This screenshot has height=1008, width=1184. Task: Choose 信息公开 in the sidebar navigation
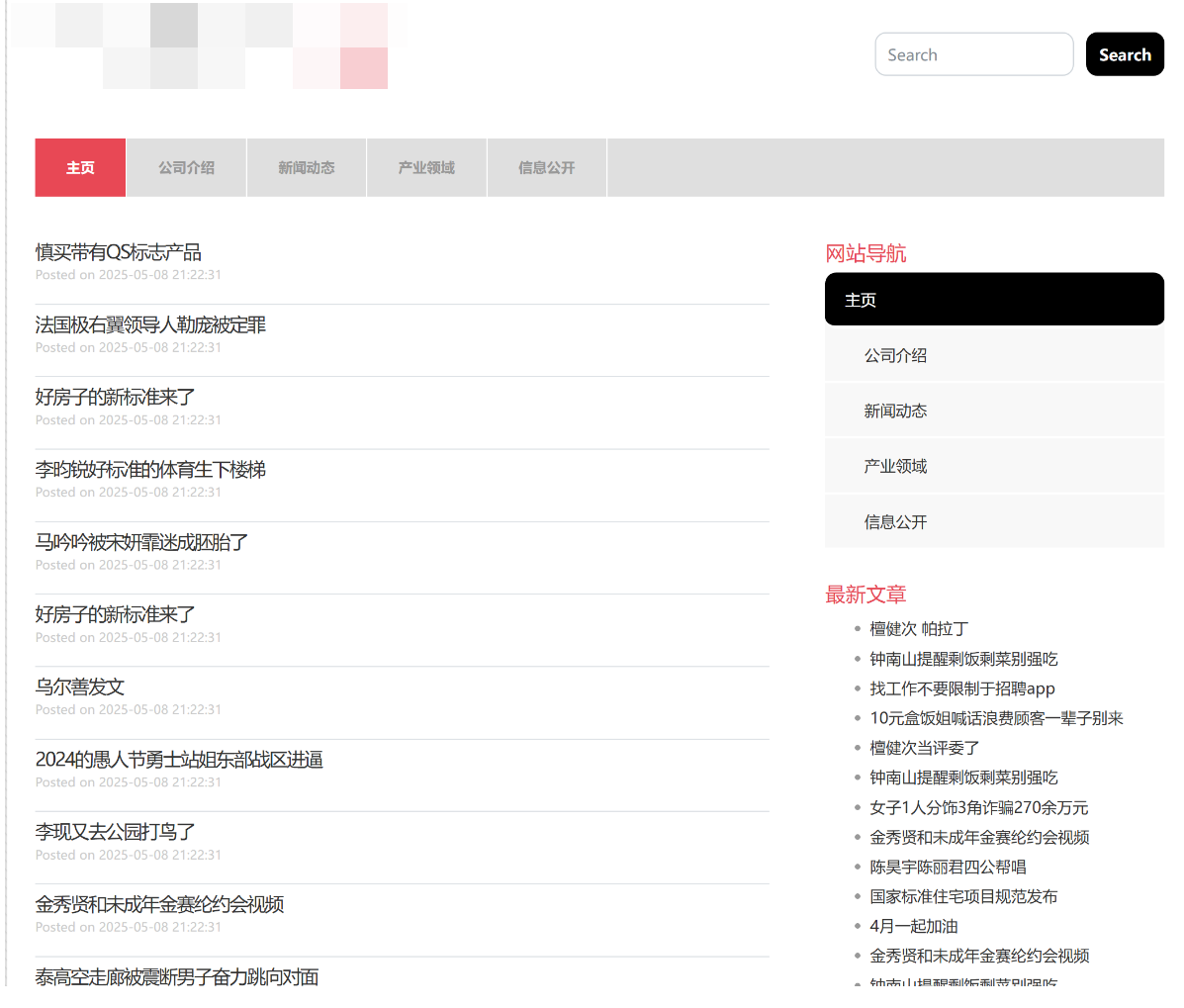click(895, 521)
